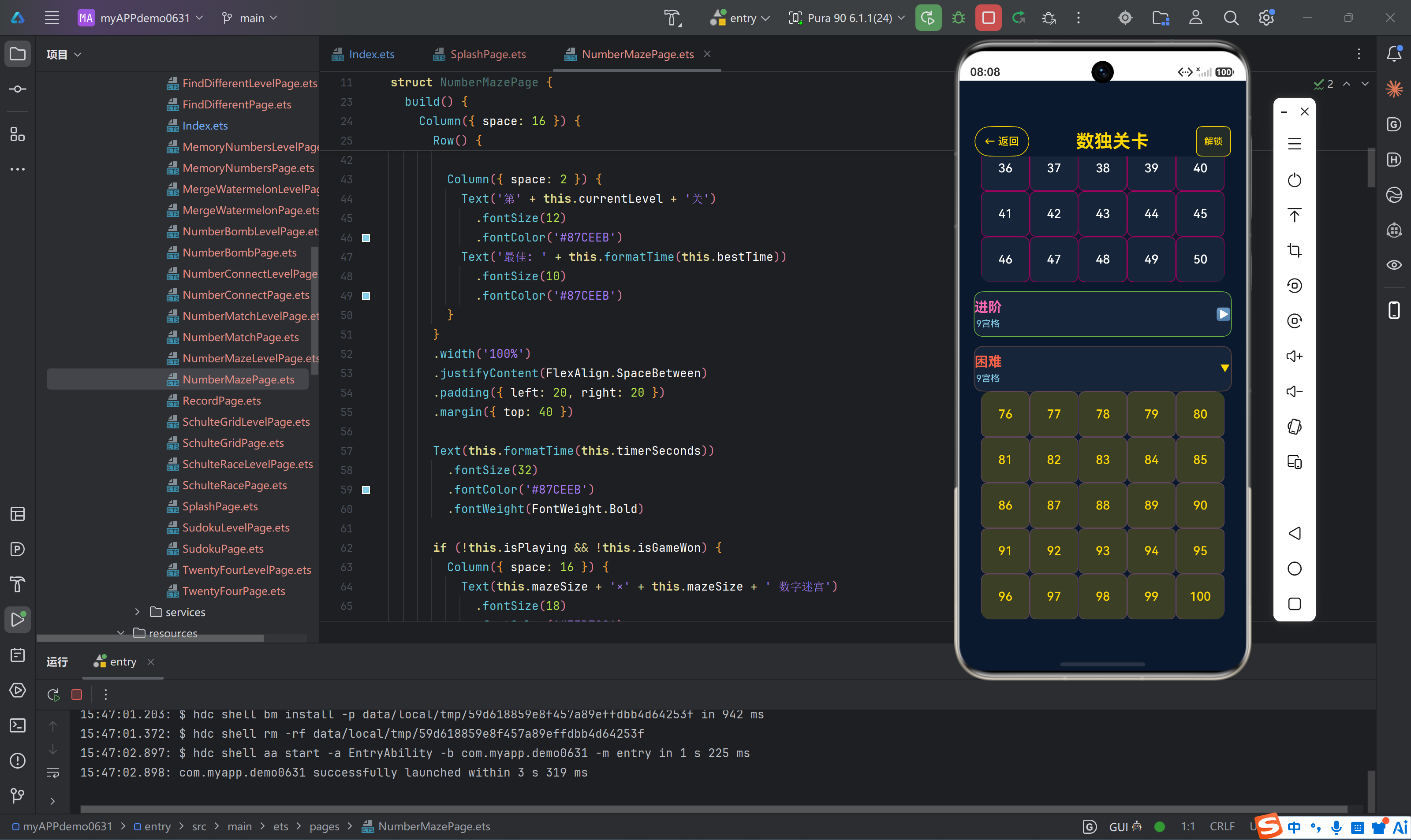Toggle the previewer eye icon in right sidebar

[1393, 265]
